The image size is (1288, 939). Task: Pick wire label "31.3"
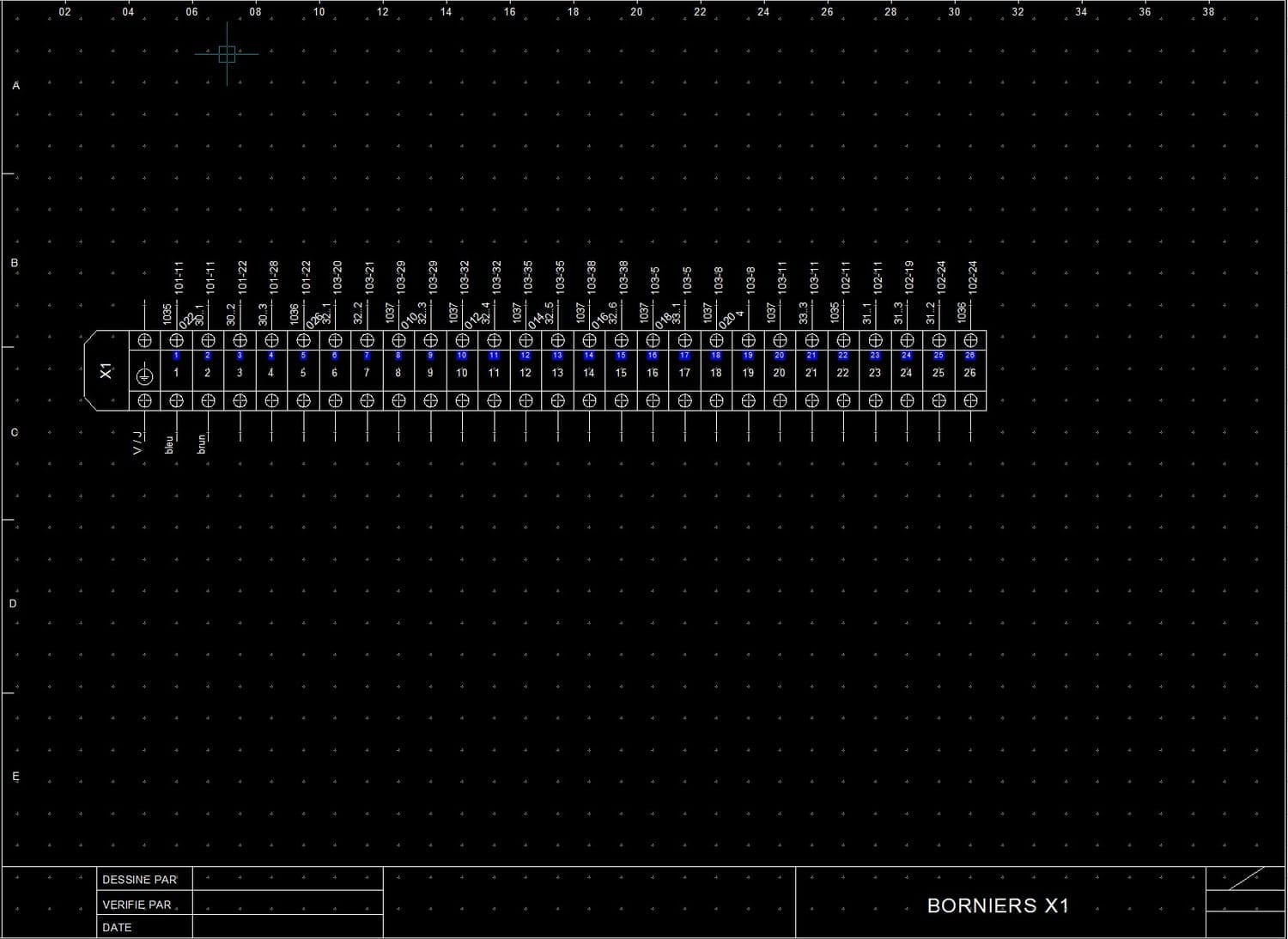click(x=898, y=314)
